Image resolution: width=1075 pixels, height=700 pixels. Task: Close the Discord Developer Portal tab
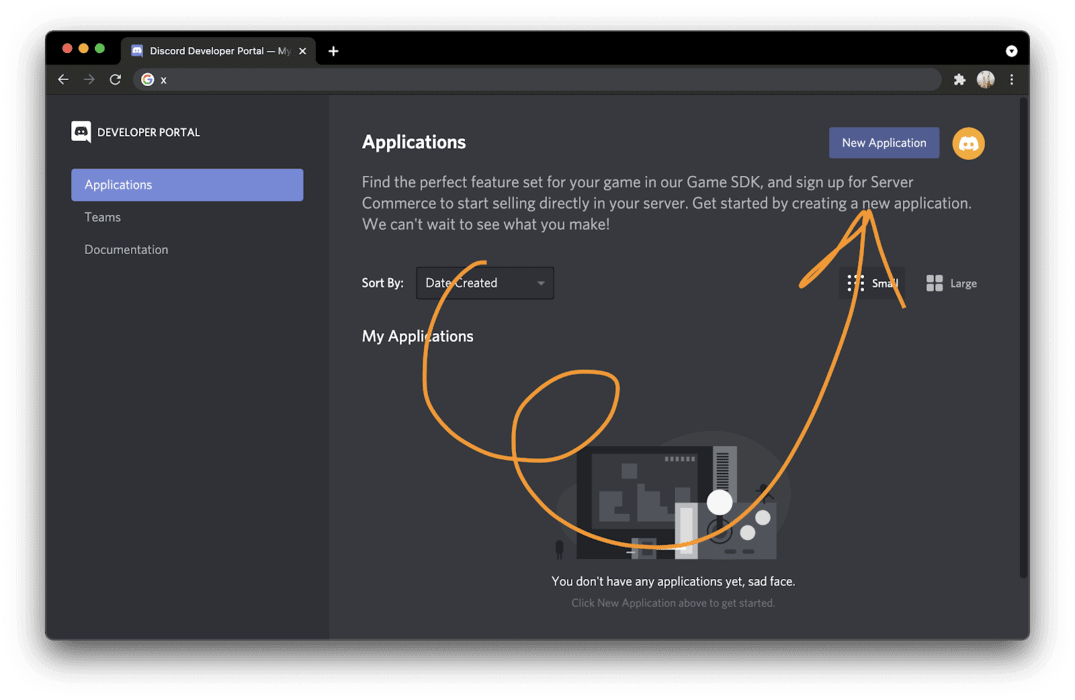click(302, 51)
